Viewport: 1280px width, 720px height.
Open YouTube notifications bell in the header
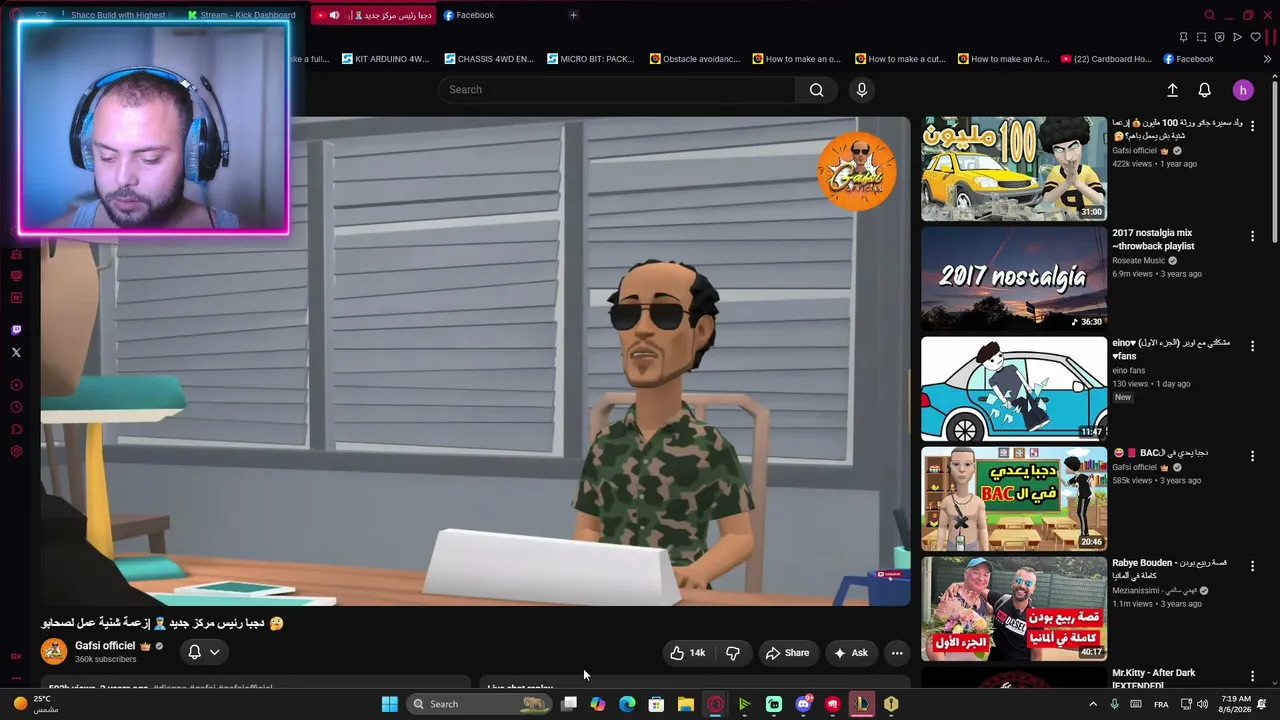[1205, 90]
